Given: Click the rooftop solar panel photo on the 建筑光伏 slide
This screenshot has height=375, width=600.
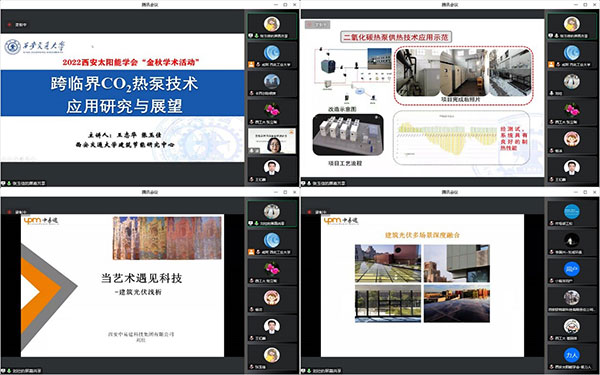Looking at the screenshot, I should 457,303.
